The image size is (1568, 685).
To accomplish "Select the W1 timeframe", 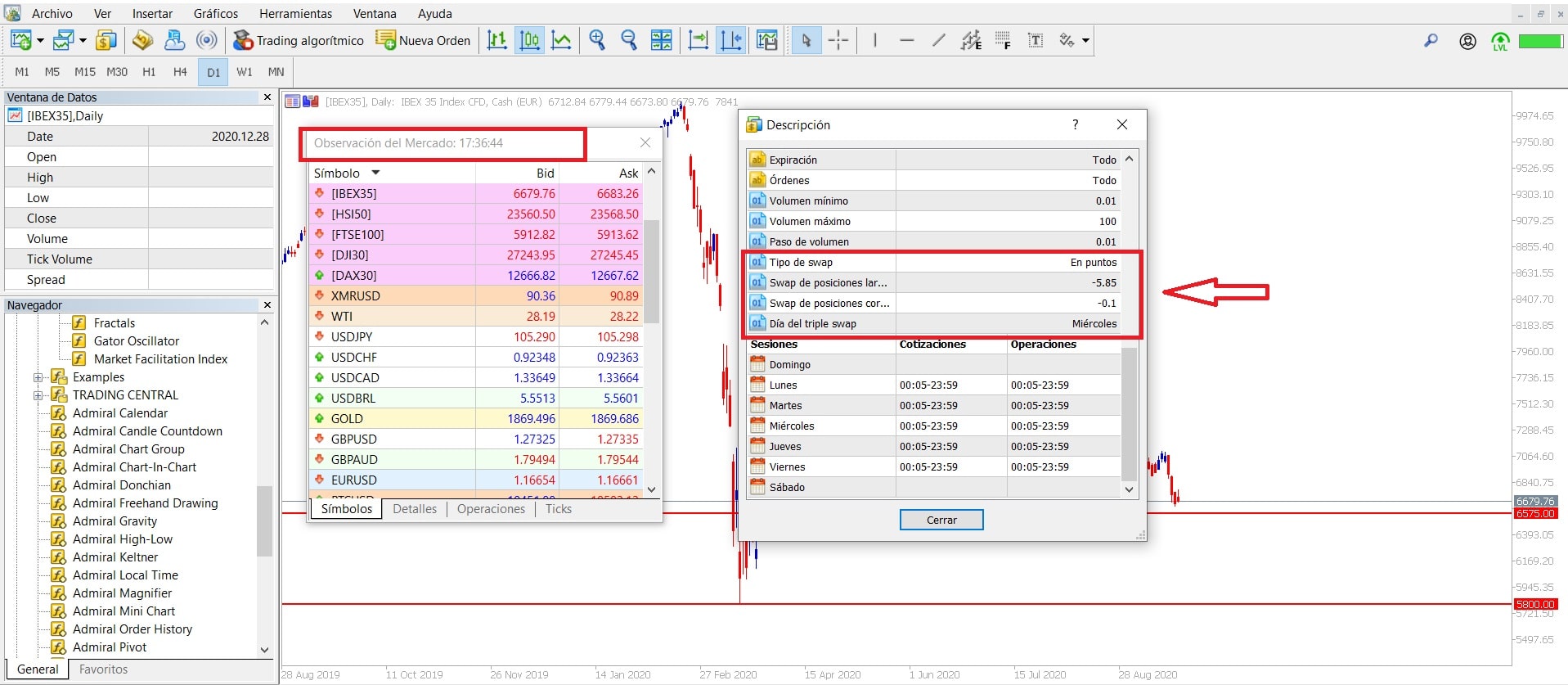I will 245,72.
